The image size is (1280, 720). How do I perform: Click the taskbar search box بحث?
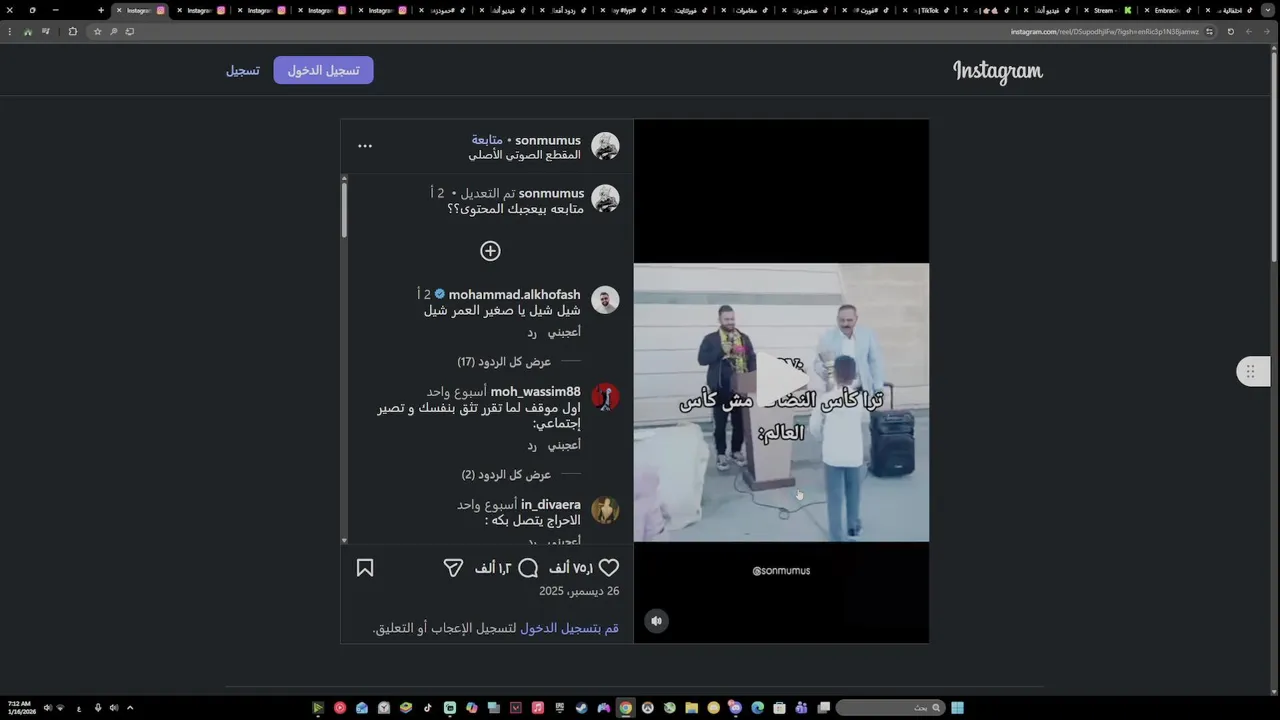tap(890, 708)
